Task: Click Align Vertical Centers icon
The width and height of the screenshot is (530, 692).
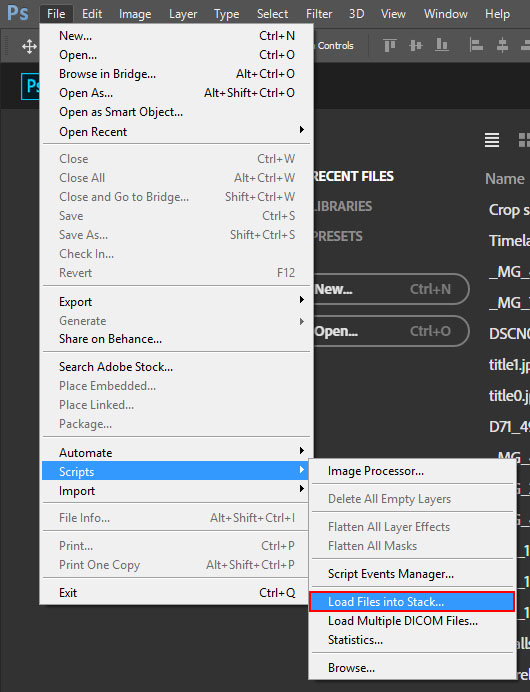Action: tap(416, 45)
